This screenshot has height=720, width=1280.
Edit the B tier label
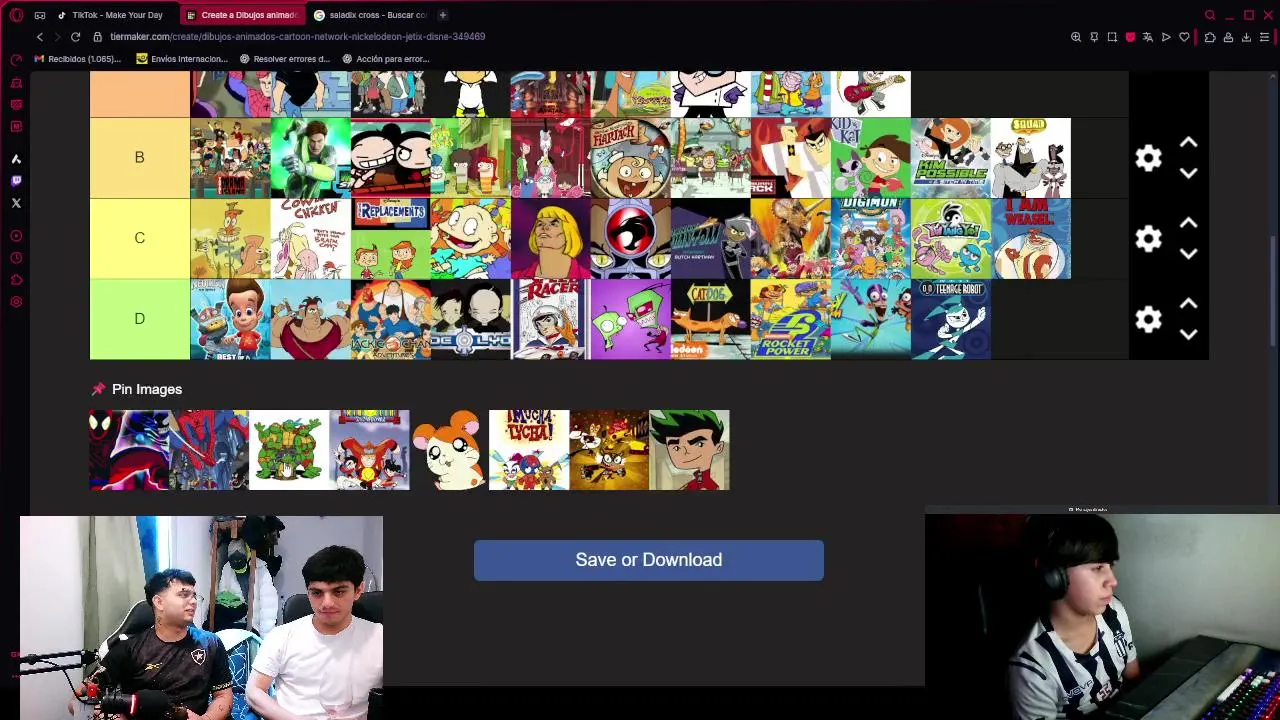(x=140, y=158)
